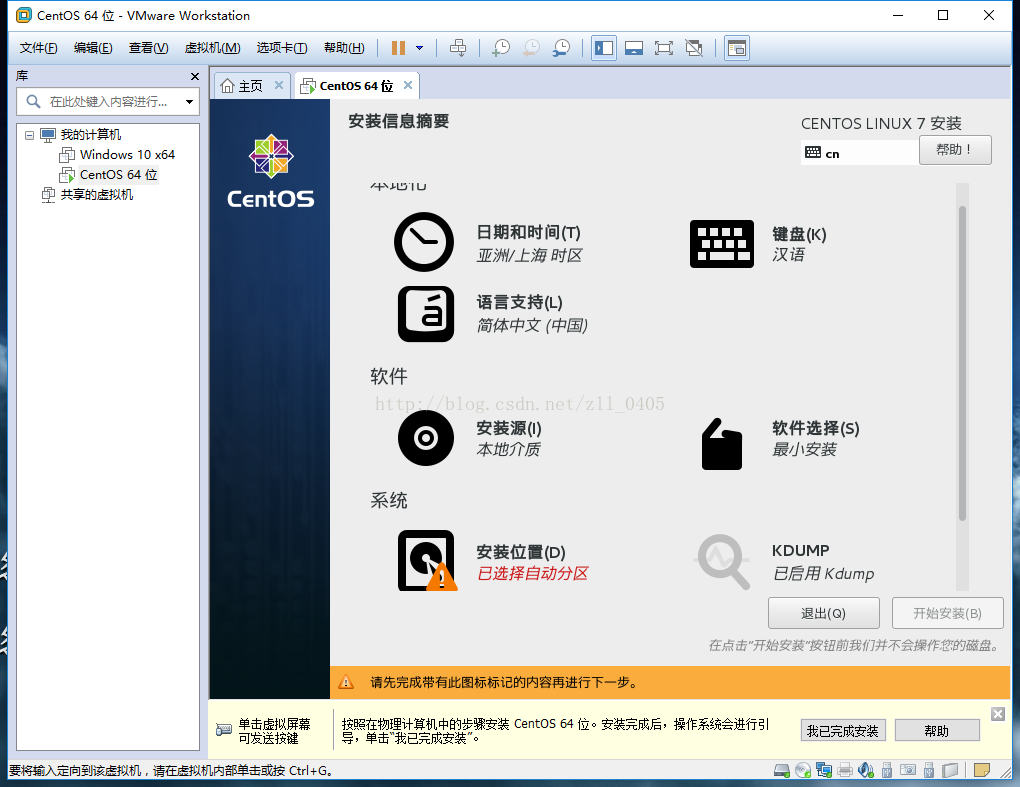Send Ctrl+Alt+Del to the virtual machine
This screenshot has height=787, width=1020.
[x=458, y=48]
